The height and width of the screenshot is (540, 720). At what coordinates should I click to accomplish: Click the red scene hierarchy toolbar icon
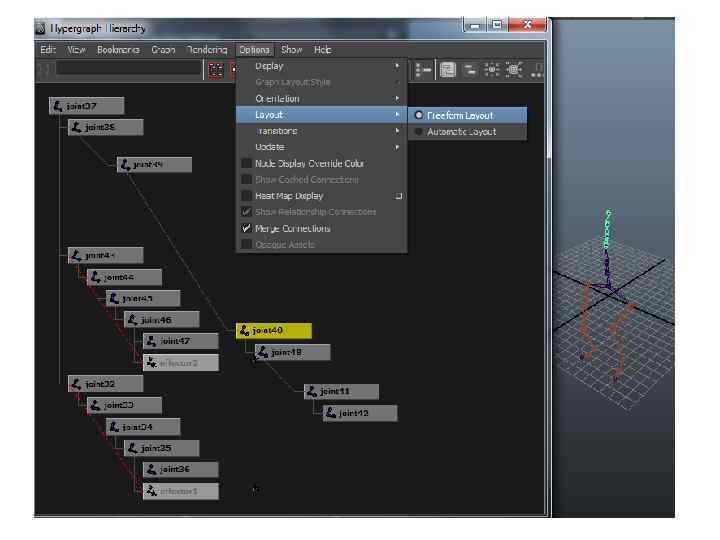point(216,70)
